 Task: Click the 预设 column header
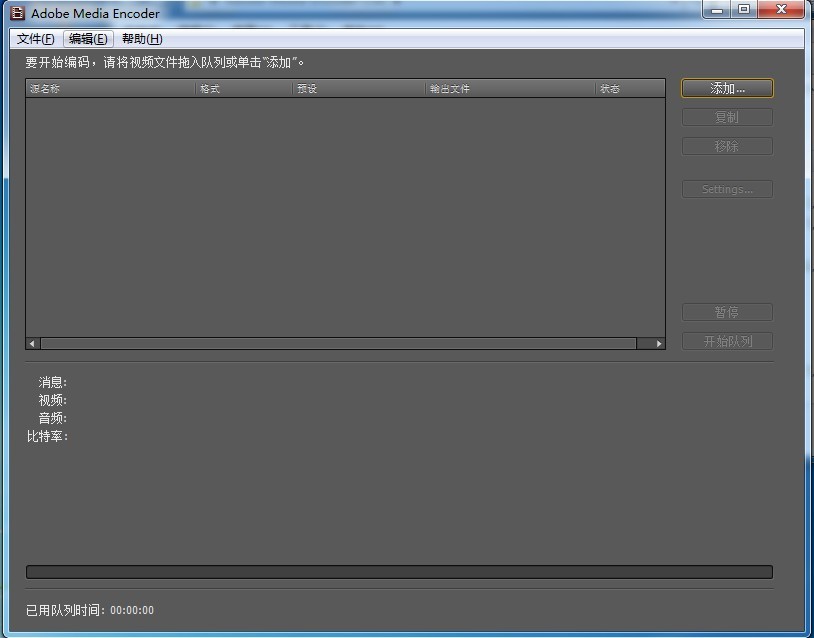pyautogui.click(x=359, y=89)
